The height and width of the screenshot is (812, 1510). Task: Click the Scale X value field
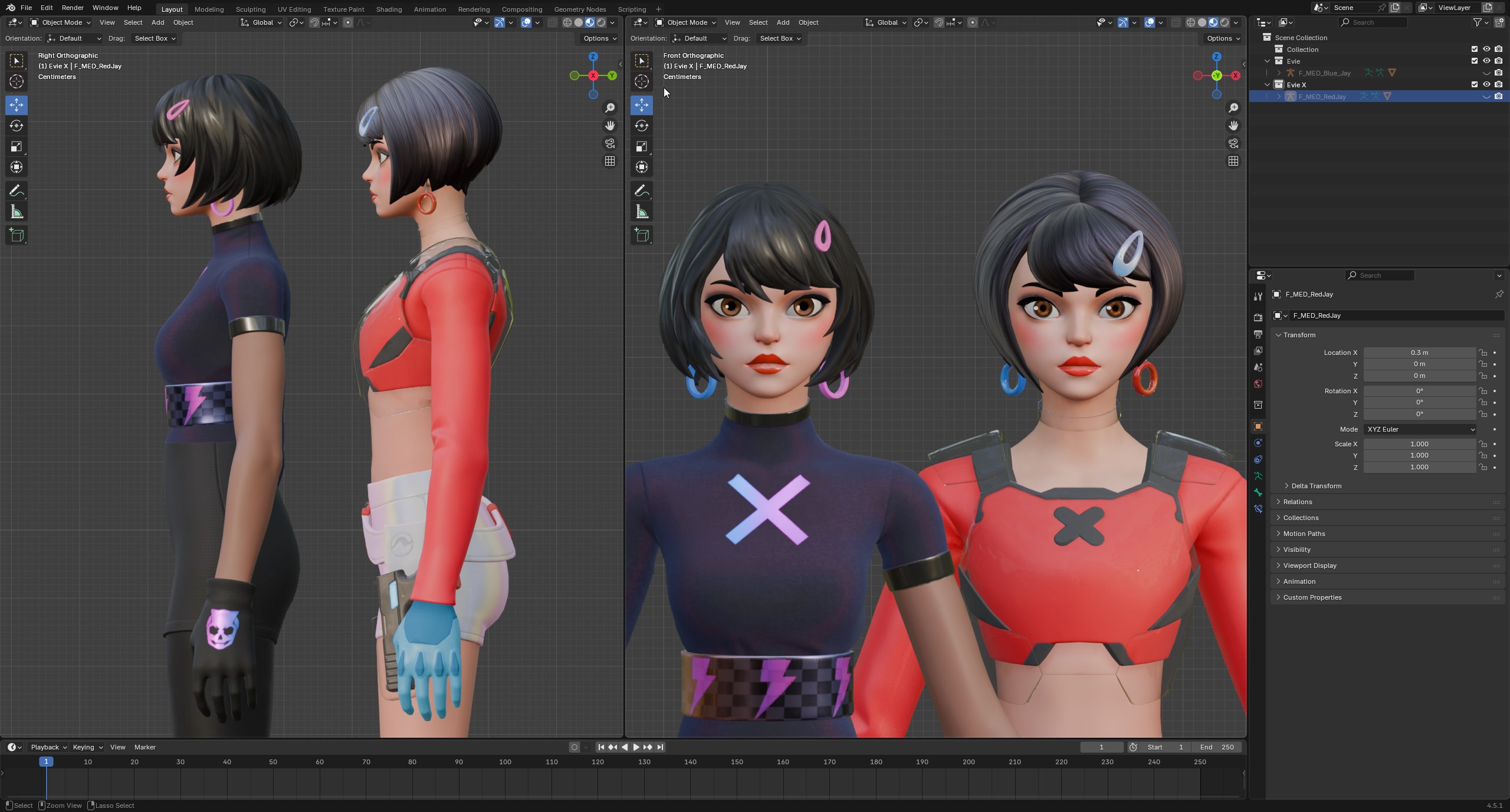click(1419, 444)
